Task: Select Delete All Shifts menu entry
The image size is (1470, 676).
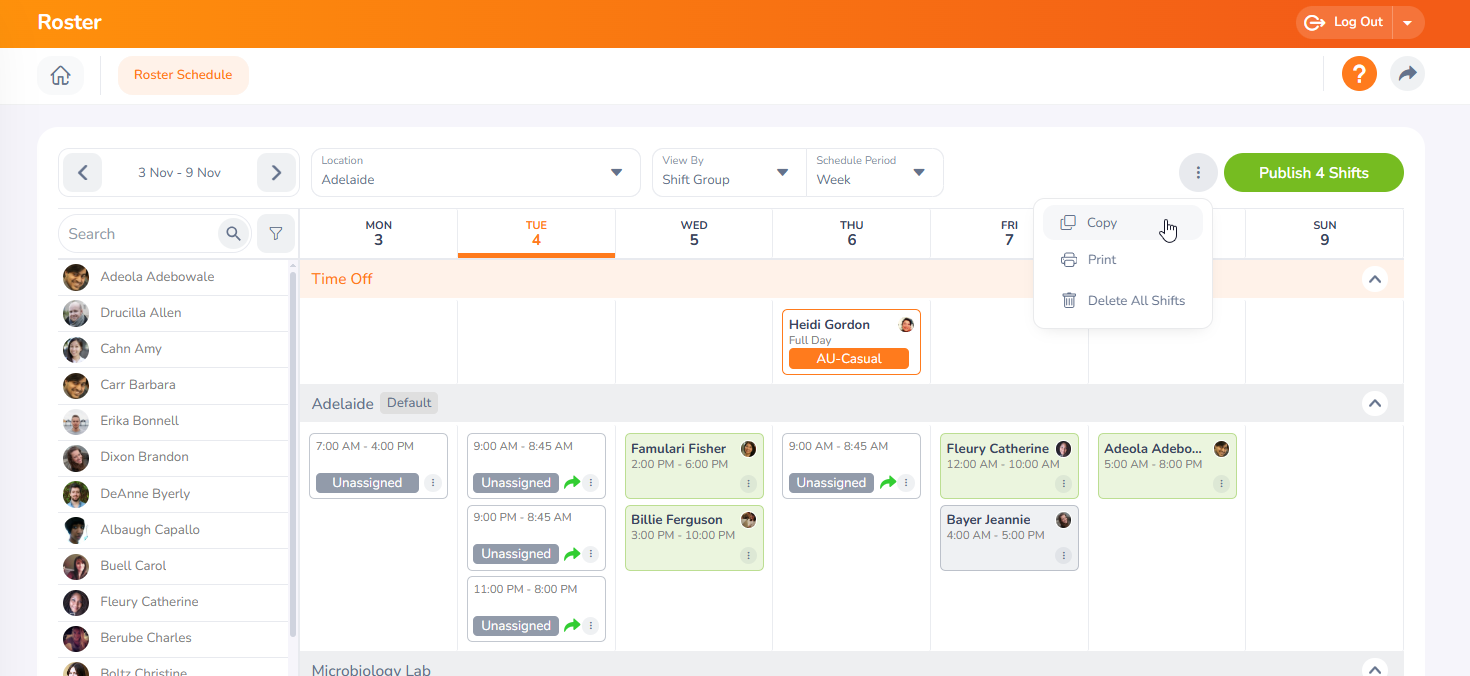Action: pos(1135,300)
